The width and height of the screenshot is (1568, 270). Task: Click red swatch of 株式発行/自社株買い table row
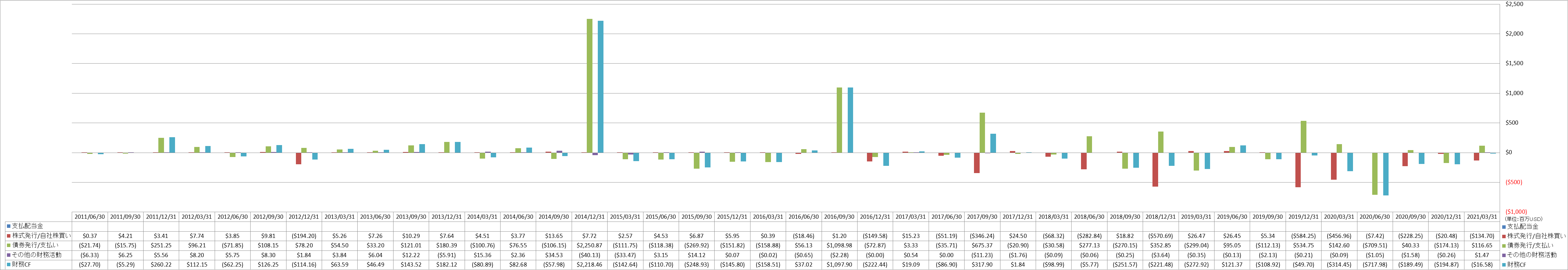point(8,236)
